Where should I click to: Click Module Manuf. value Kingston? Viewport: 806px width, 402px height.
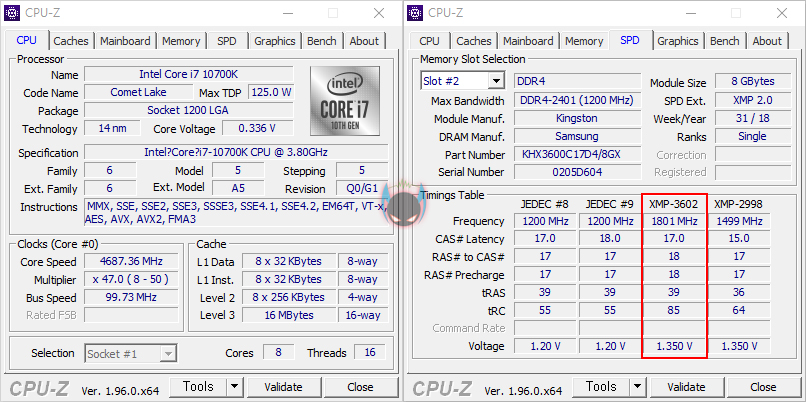tap(577, 118)
